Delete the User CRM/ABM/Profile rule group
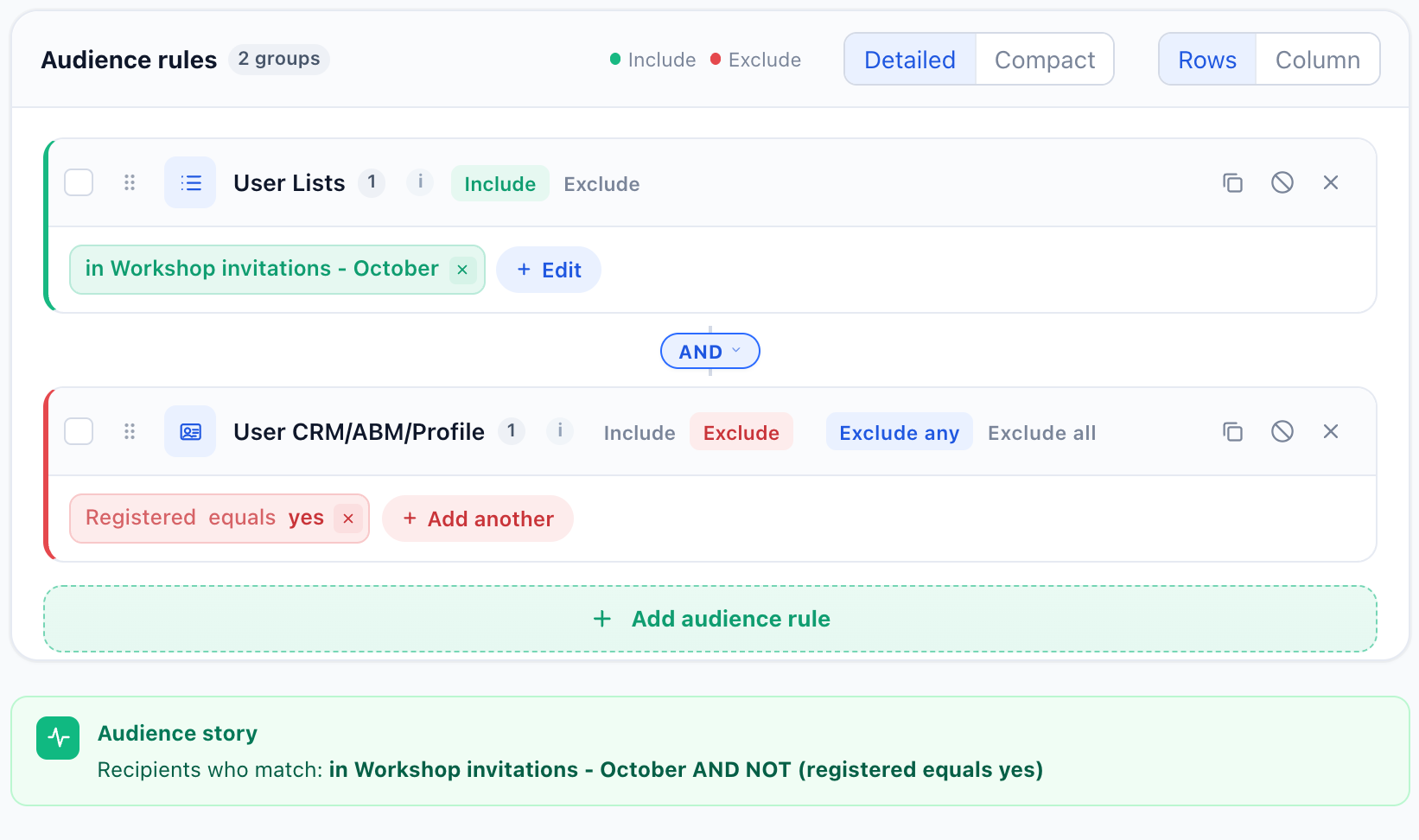This screenshot has width=1419, height=840. 1331,431
